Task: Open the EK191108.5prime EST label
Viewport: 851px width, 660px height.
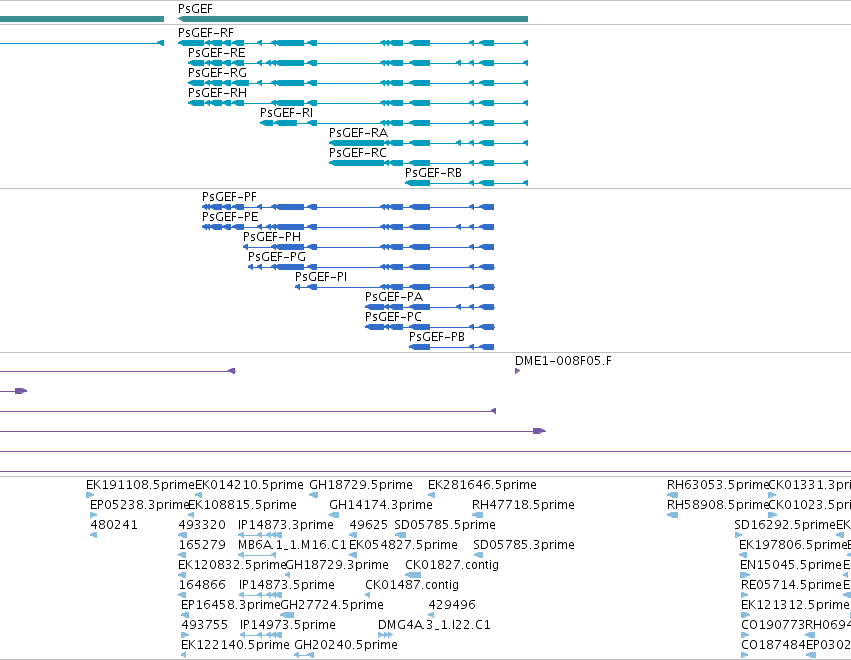Action: (x=140, y=485)
